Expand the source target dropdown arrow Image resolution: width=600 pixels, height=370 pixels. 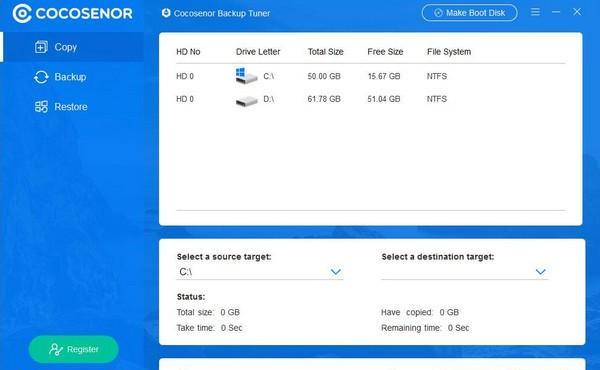pos(335,272)
